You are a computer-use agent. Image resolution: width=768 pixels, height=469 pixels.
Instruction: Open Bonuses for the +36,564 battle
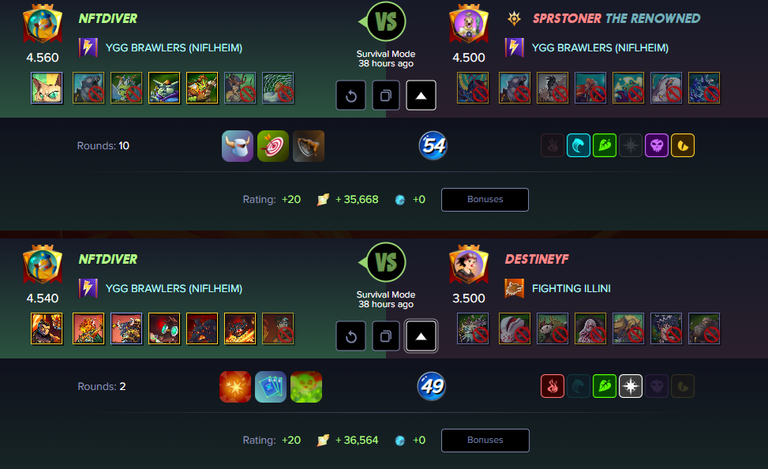pyautogui.click(x=485, y=440)
